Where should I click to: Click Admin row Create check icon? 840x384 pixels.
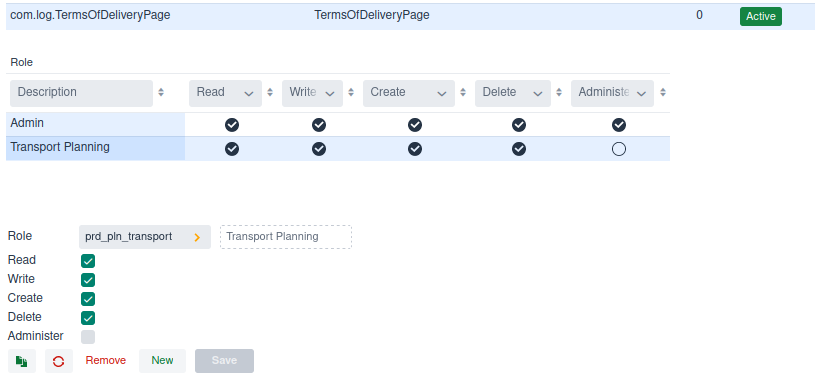415,125
